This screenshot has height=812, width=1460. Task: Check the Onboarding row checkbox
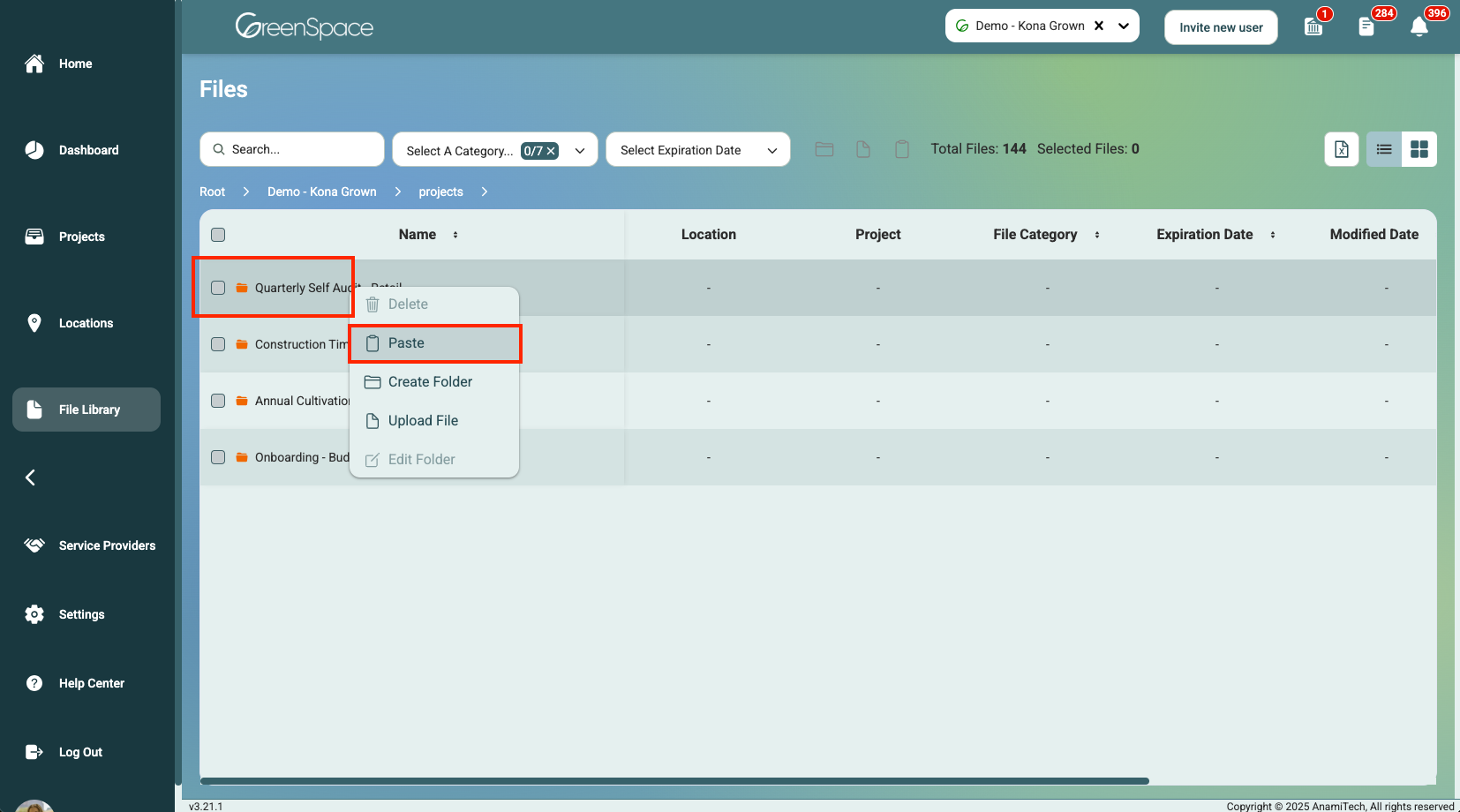pos(218,457)
